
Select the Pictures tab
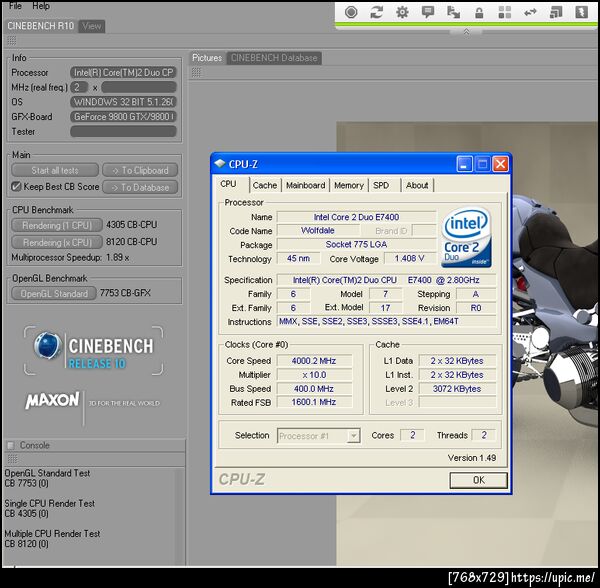207,58
